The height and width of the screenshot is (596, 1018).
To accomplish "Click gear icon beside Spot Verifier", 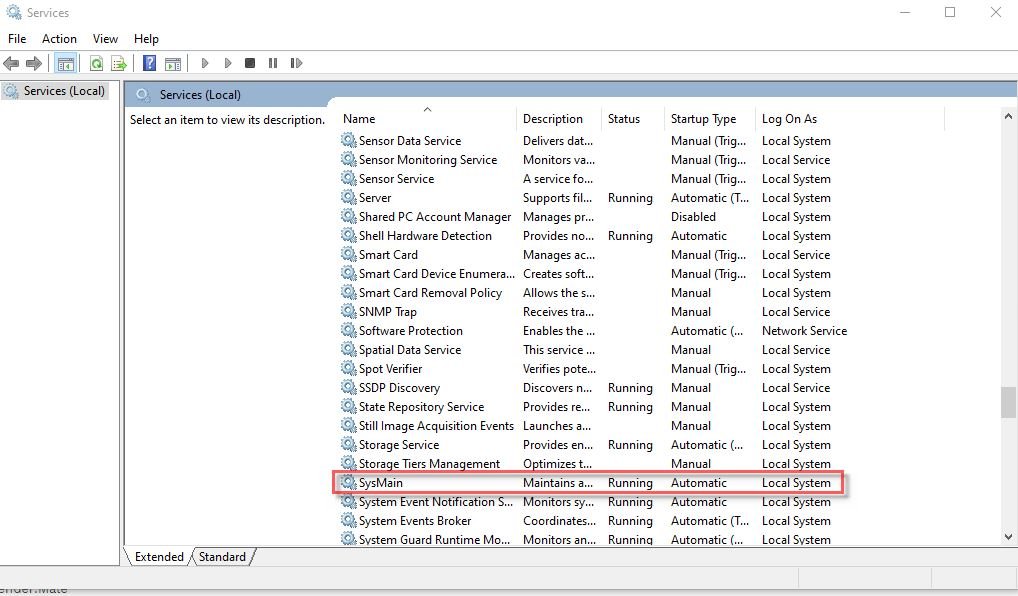I will 349,368.
